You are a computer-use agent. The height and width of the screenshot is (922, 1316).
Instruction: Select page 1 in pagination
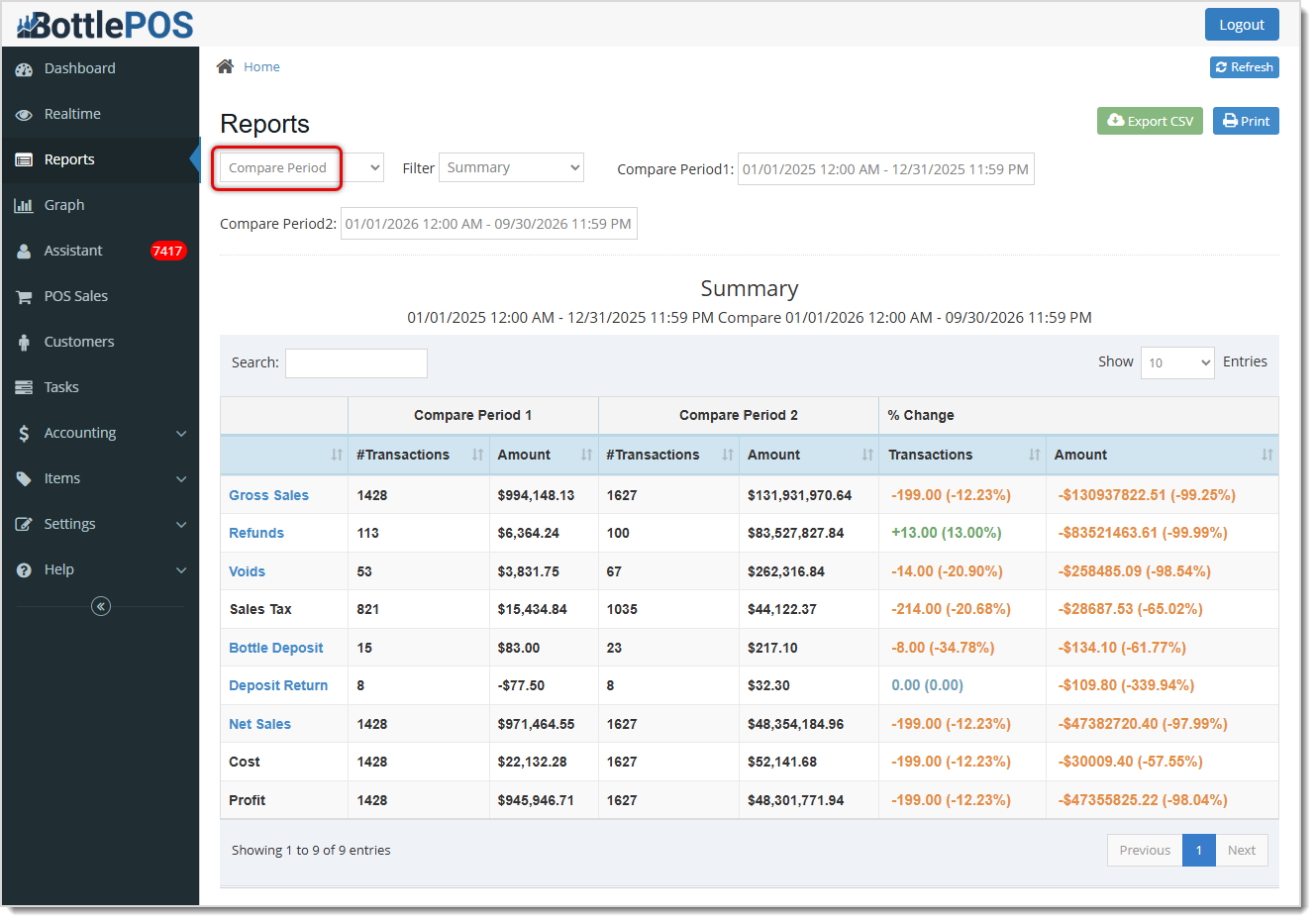(x=1199, y=850)
